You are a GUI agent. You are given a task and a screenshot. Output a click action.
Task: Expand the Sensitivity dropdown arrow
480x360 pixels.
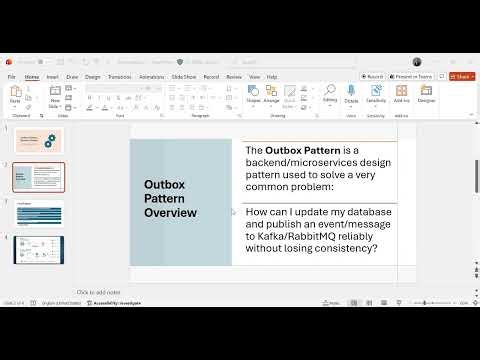(376, 107)
